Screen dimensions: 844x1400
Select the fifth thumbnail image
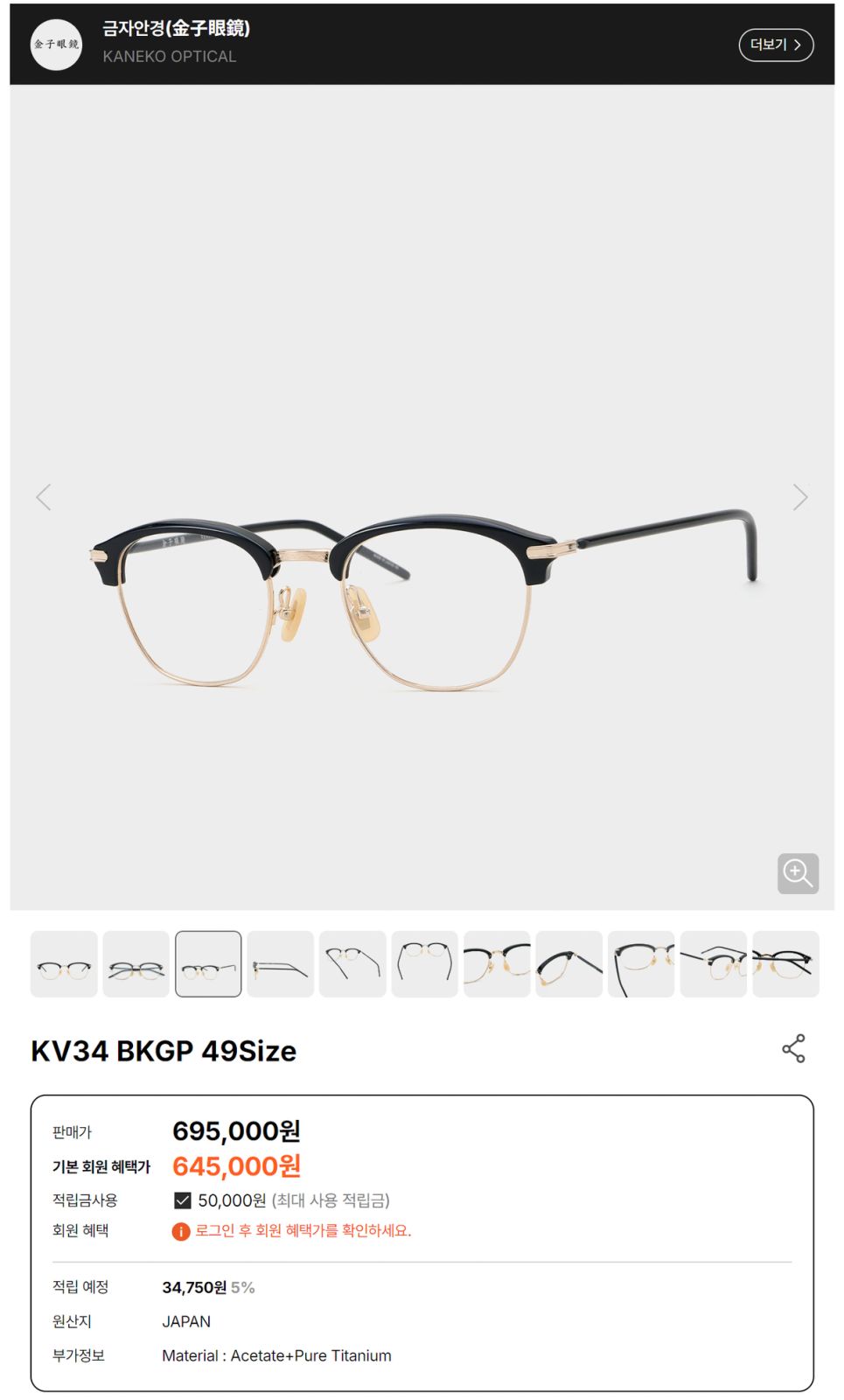click(352, 964)
